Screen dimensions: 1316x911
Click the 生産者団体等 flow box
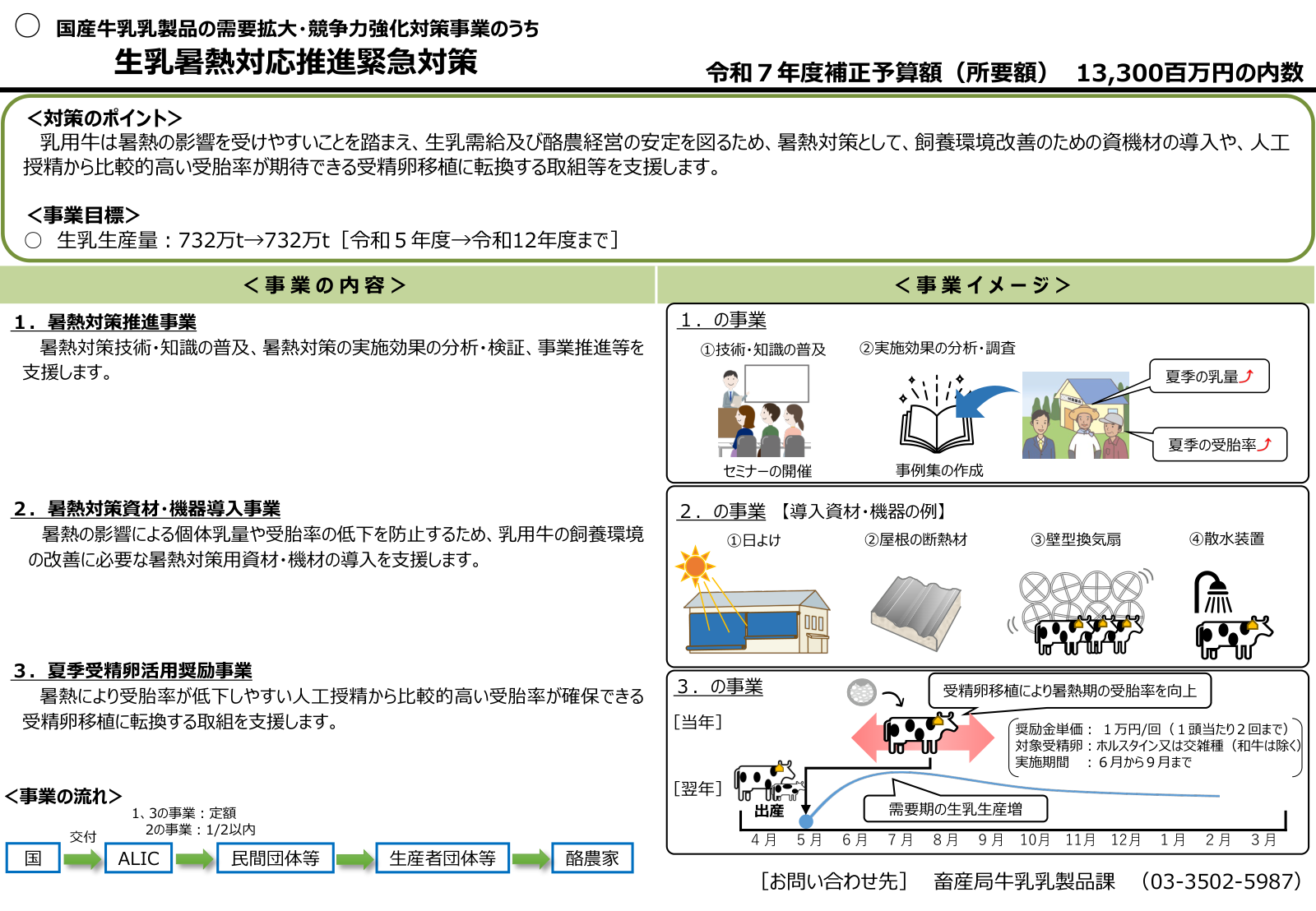[443, 858]
